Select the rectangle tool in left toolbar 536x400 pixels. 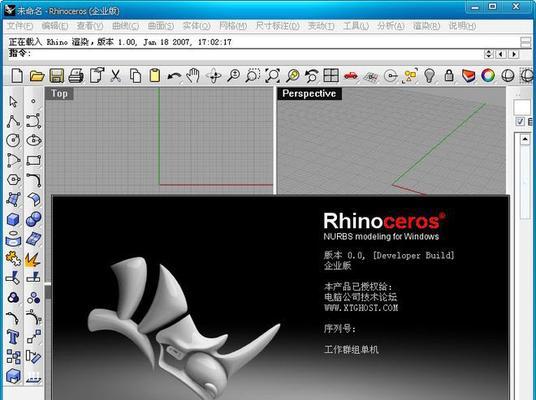(34, 160)
